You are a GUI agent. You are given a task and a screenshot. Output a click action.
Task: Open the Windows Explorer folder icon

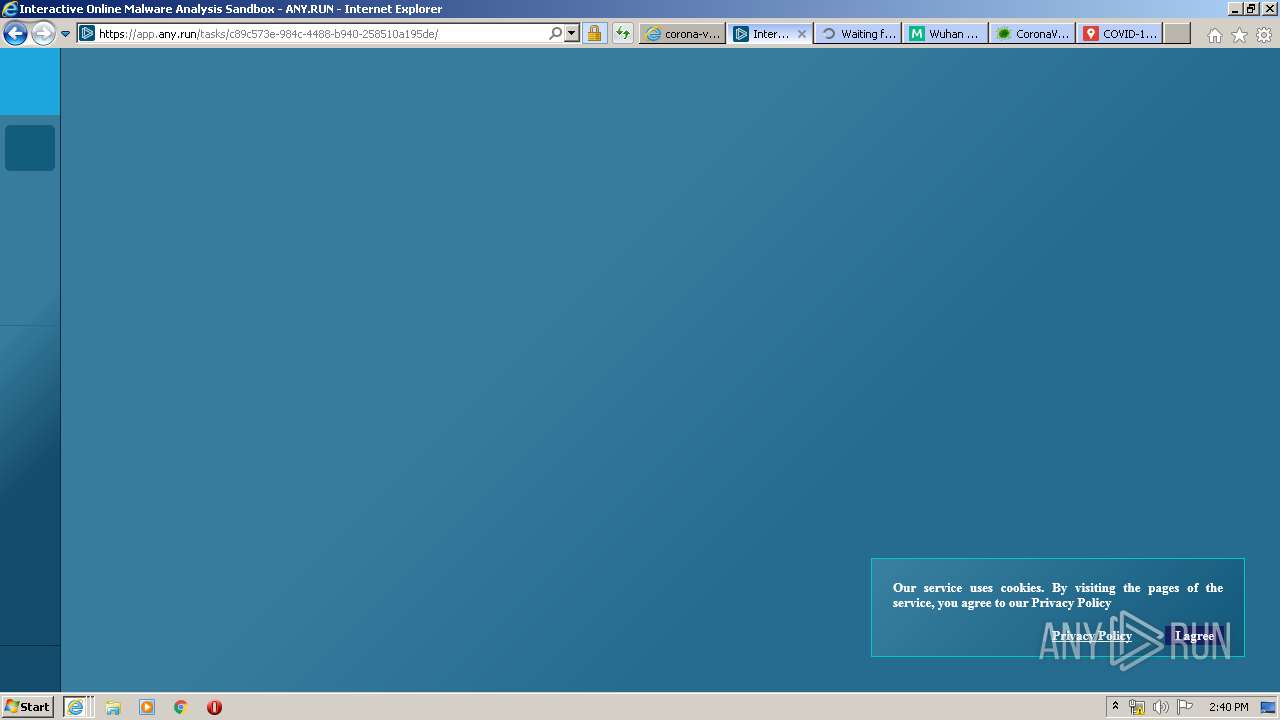pyautogui.click(x=113, y=707)
